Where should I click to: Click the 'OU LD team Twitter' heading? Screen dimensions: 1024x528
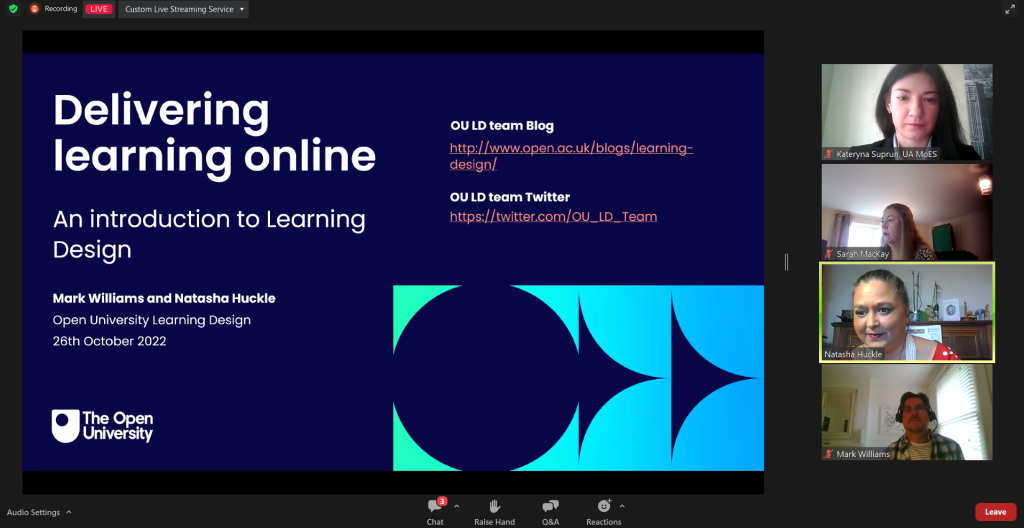[510, 197]
